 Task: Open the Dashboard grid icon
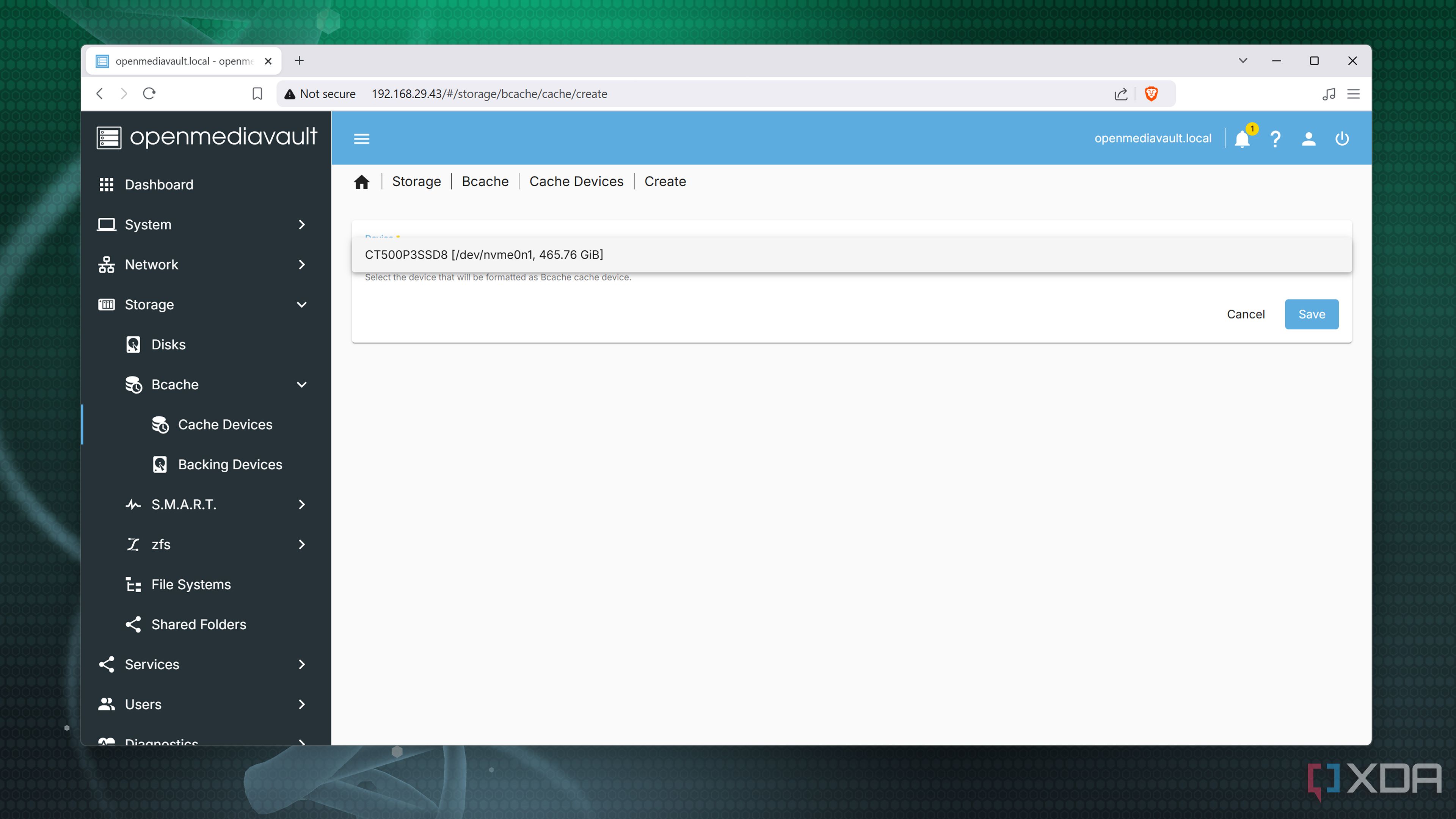106,184
